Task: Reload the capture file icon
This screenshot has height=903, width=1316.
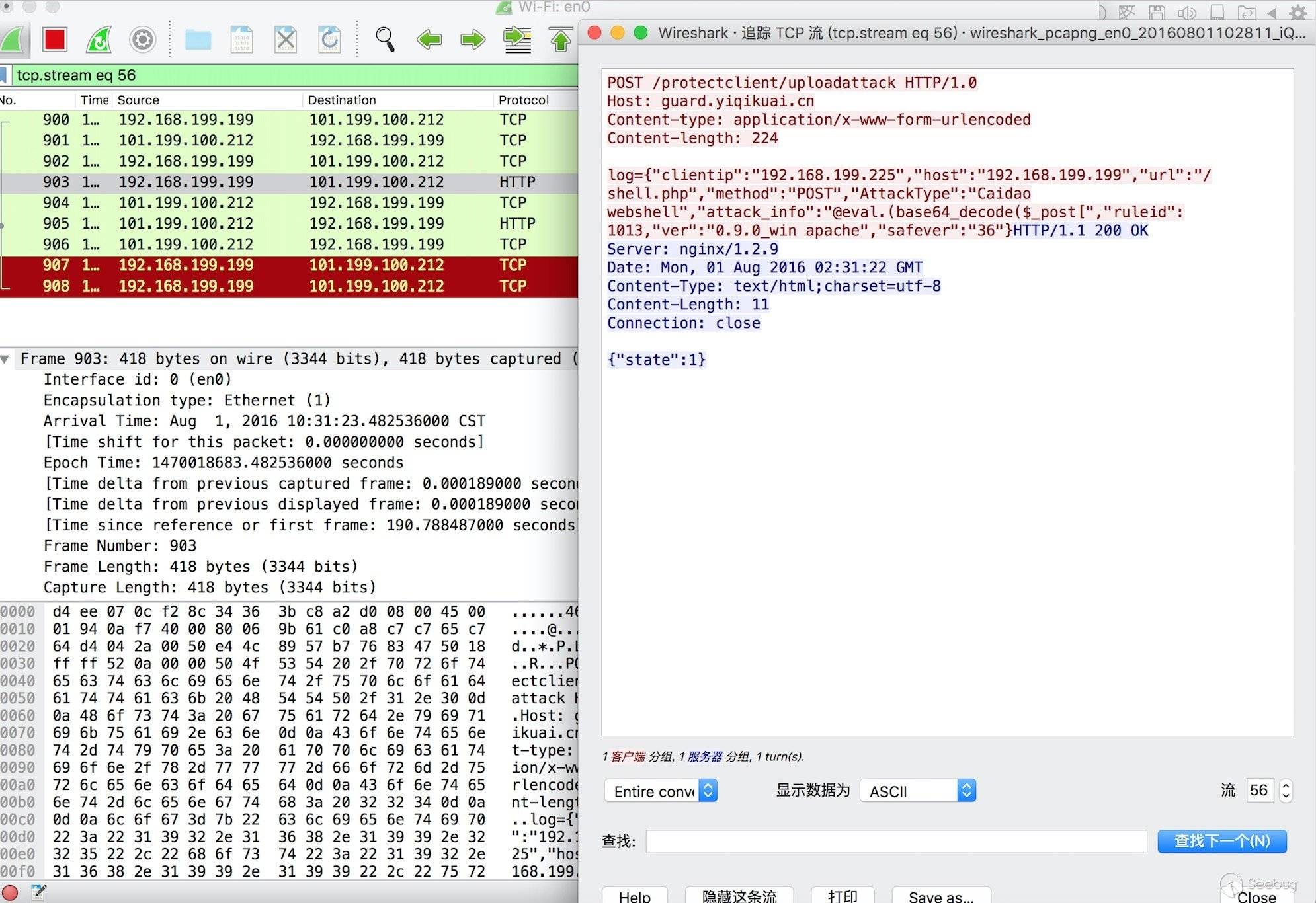Action: (329, 40)
